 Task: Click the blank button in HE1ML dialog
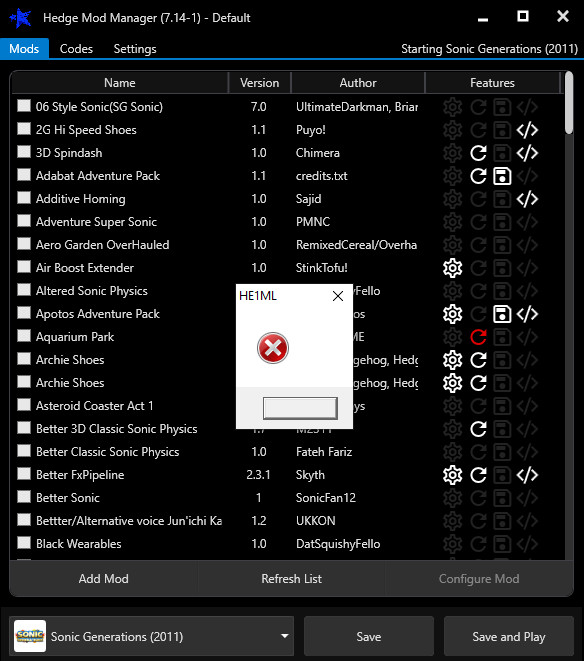click(x=300, y=408)
